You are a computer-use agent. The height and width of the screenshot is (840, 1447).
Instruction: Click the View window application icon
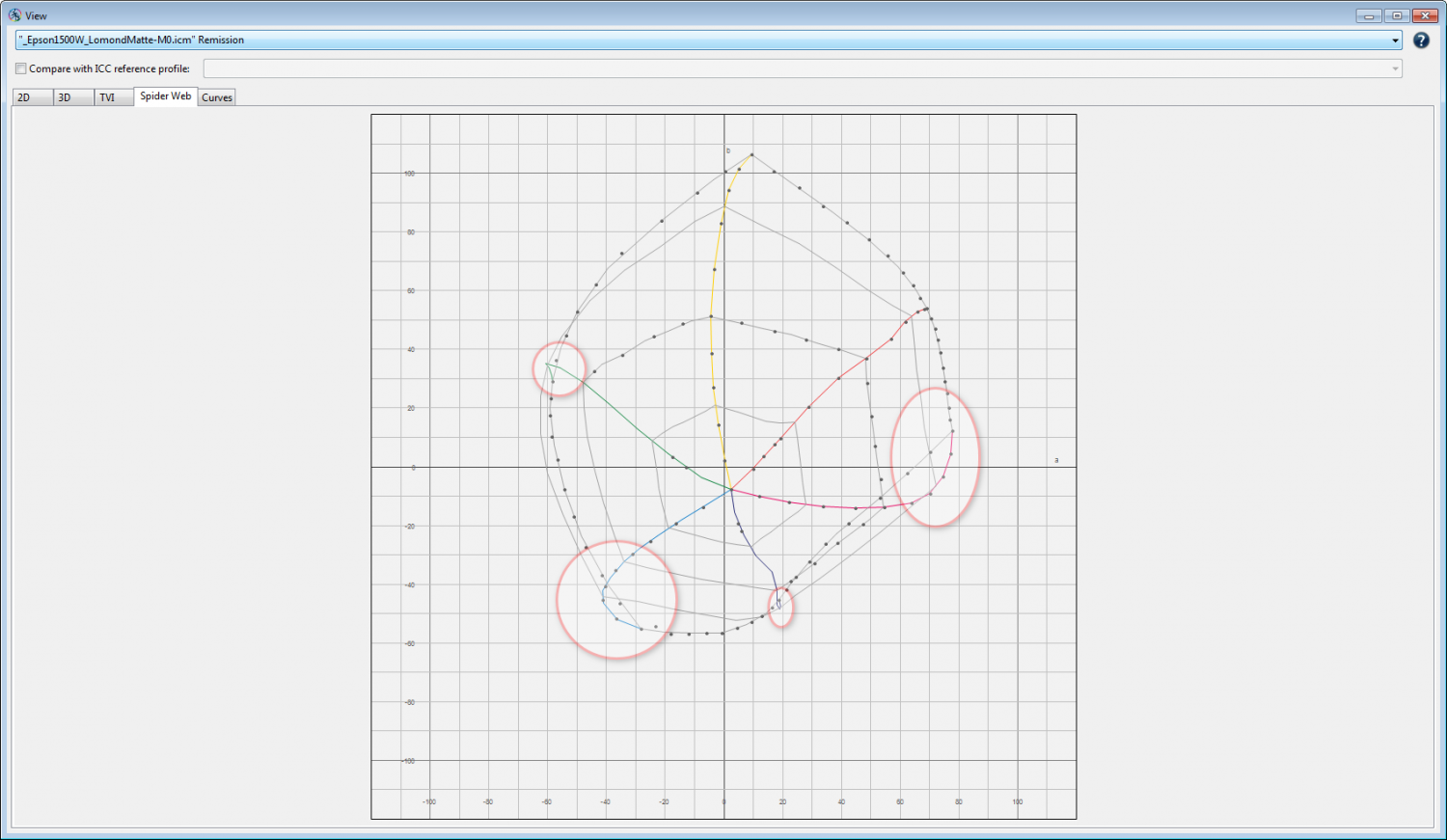tap(14, 15)
